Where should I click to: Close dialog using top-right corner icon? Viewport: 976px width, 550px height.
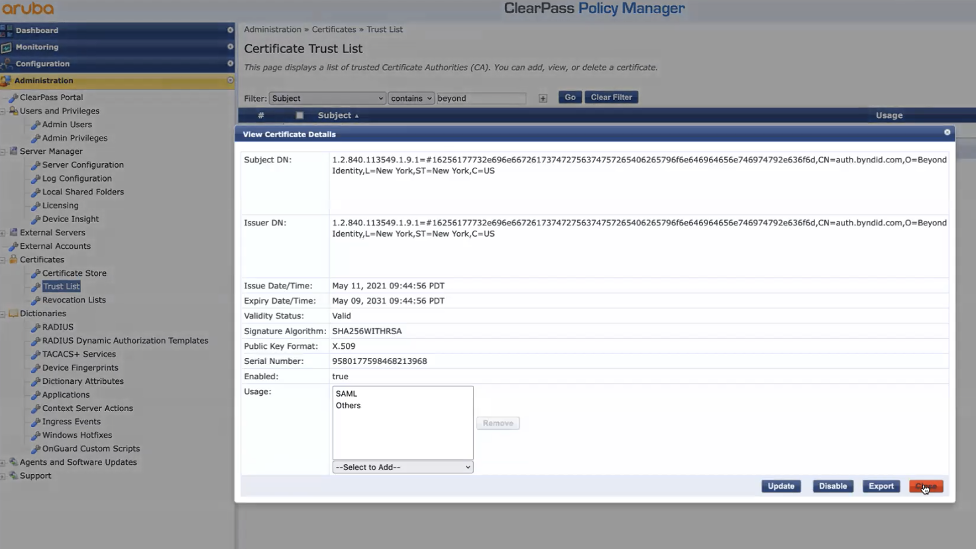[947, 132]
